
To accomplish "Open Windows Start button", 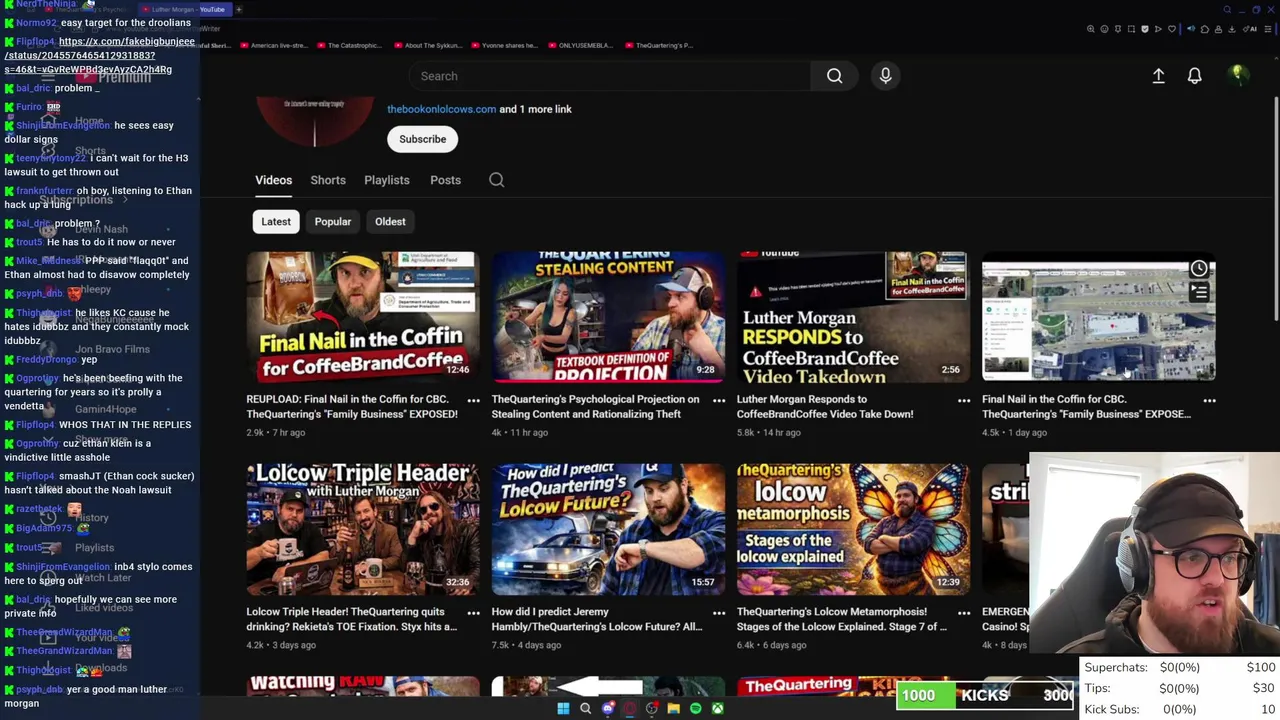I will coord(563,708).
